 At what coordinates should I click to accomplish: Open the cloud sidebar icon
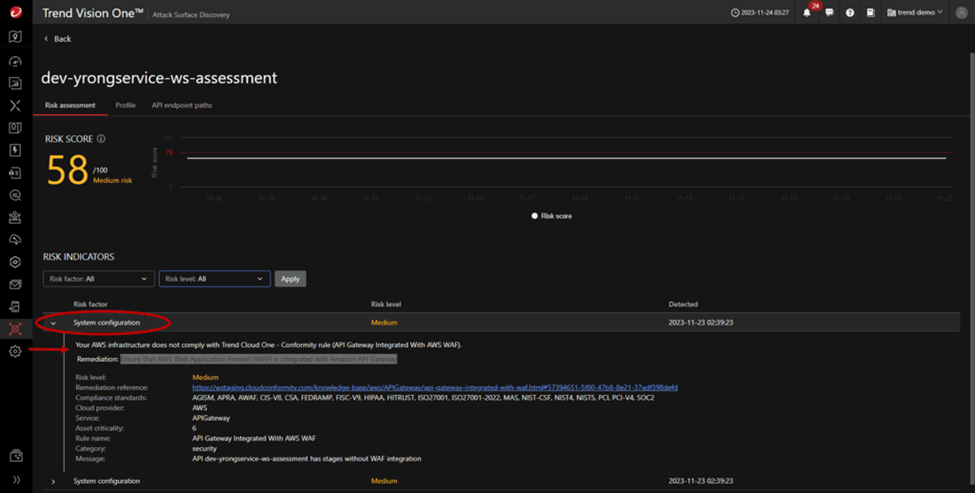[16, 239]
